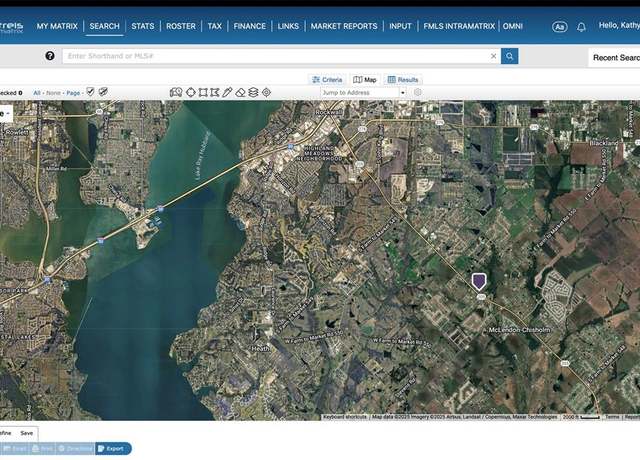Uncheck all with crossed checkmark icon
This screenshot has width=640, height=460.
(103, 92)
